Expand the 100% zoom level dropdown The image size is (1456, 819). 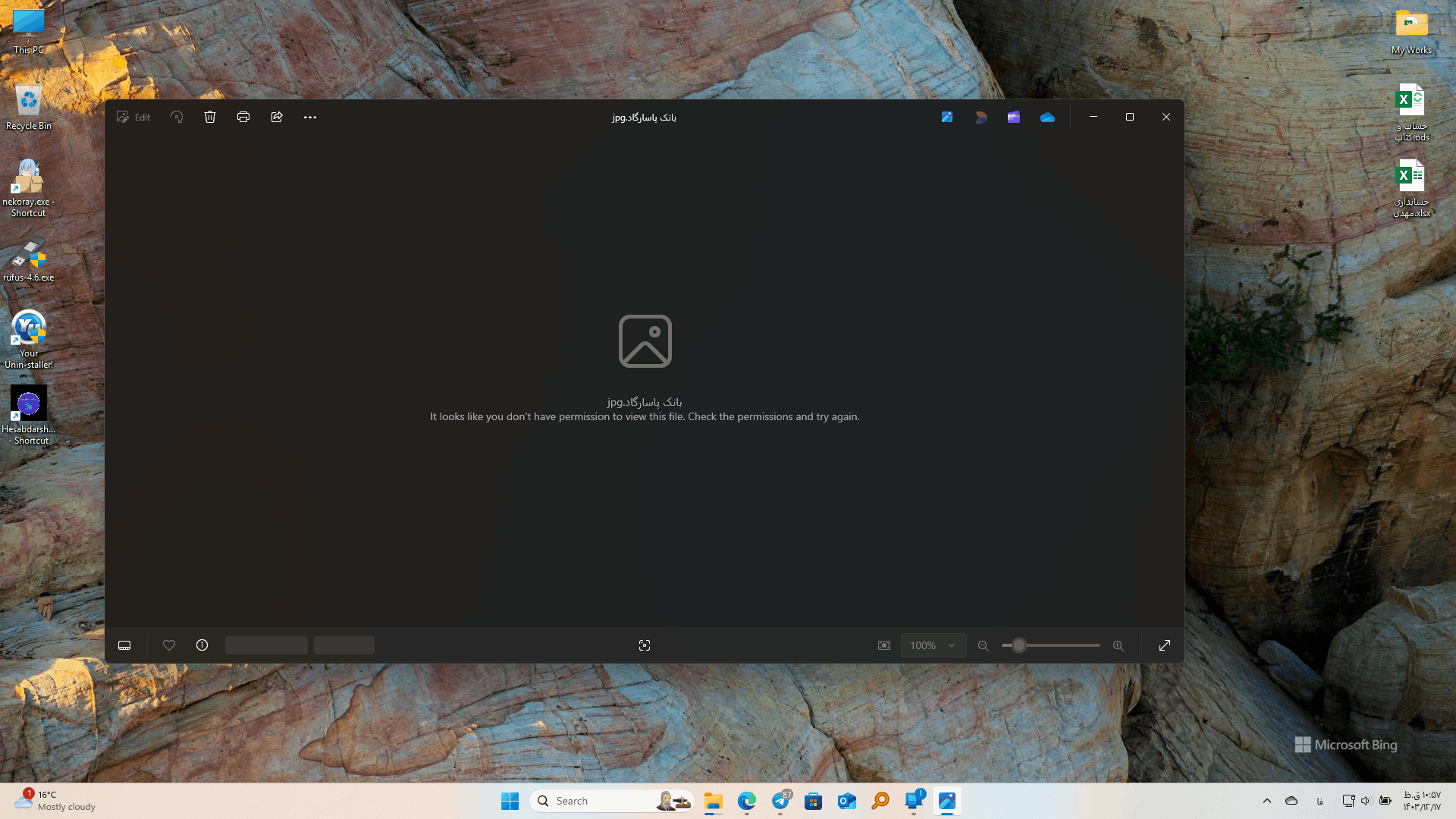tap(934, 645)
